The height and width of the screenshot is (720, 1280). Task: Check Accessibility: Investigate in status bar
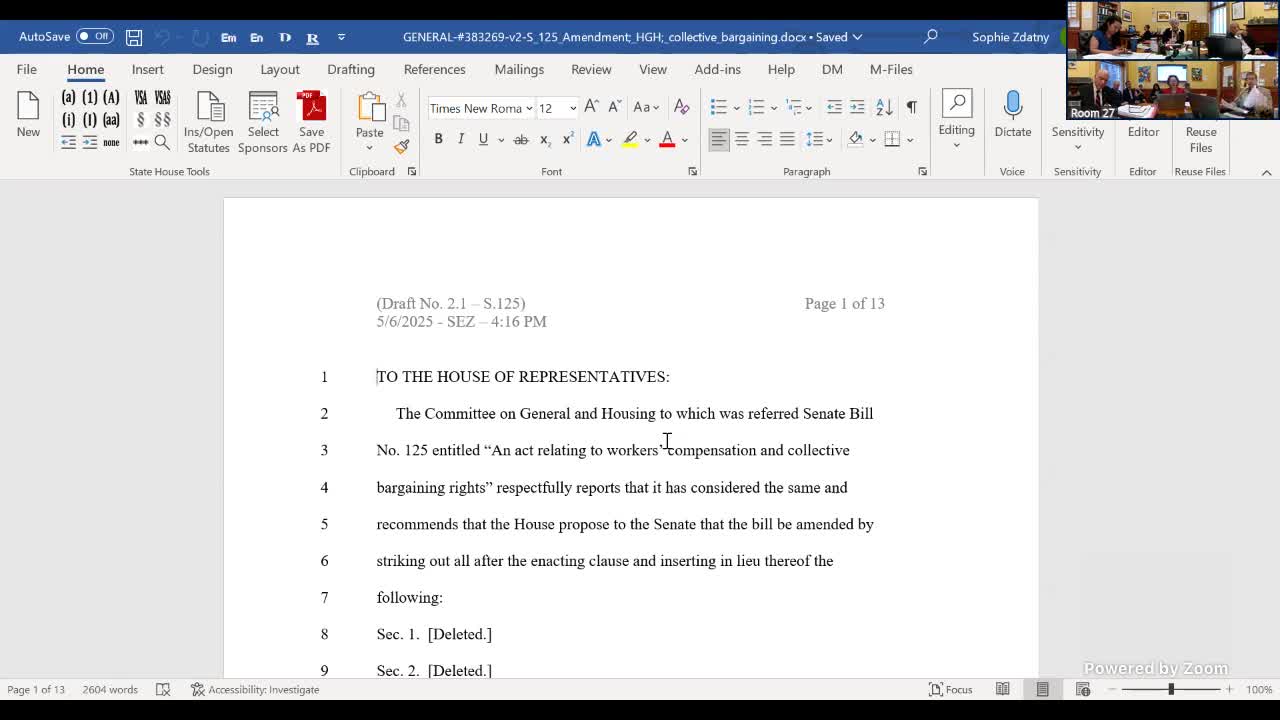[x=255, y=689]
